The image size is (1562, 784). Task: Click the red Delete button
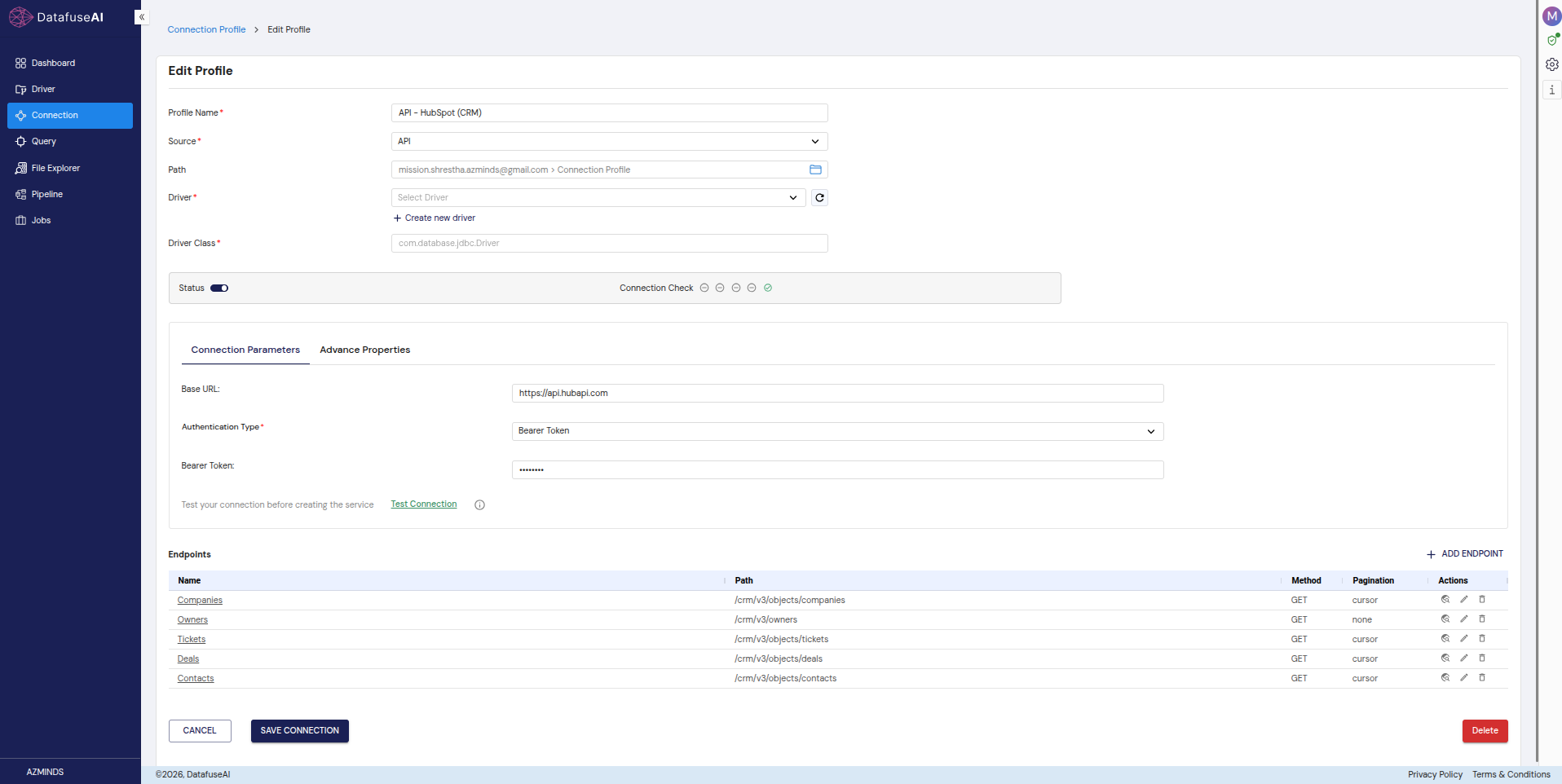pos(1485,731)
